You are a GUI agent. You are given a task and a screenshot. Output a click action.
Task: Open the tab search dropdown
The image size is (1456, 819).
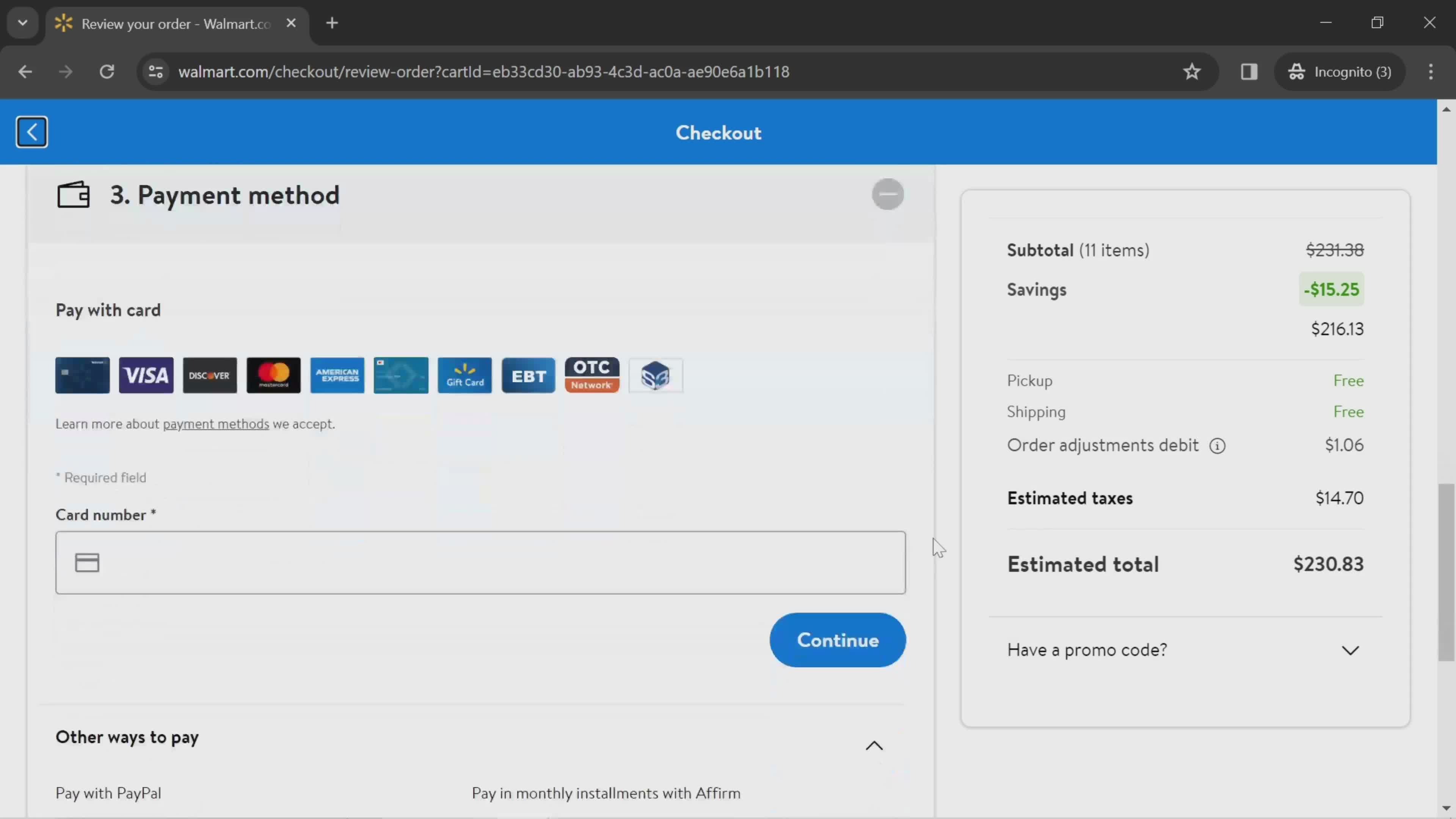23,23
